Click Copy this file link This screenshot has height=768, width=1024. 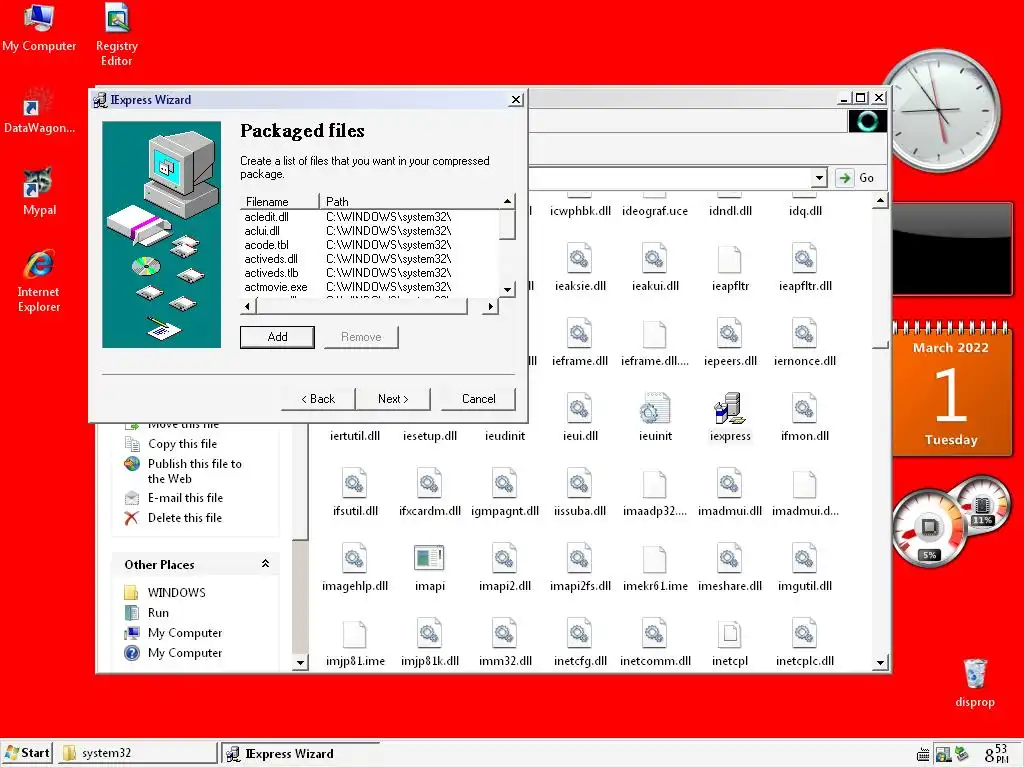(182, 444)
